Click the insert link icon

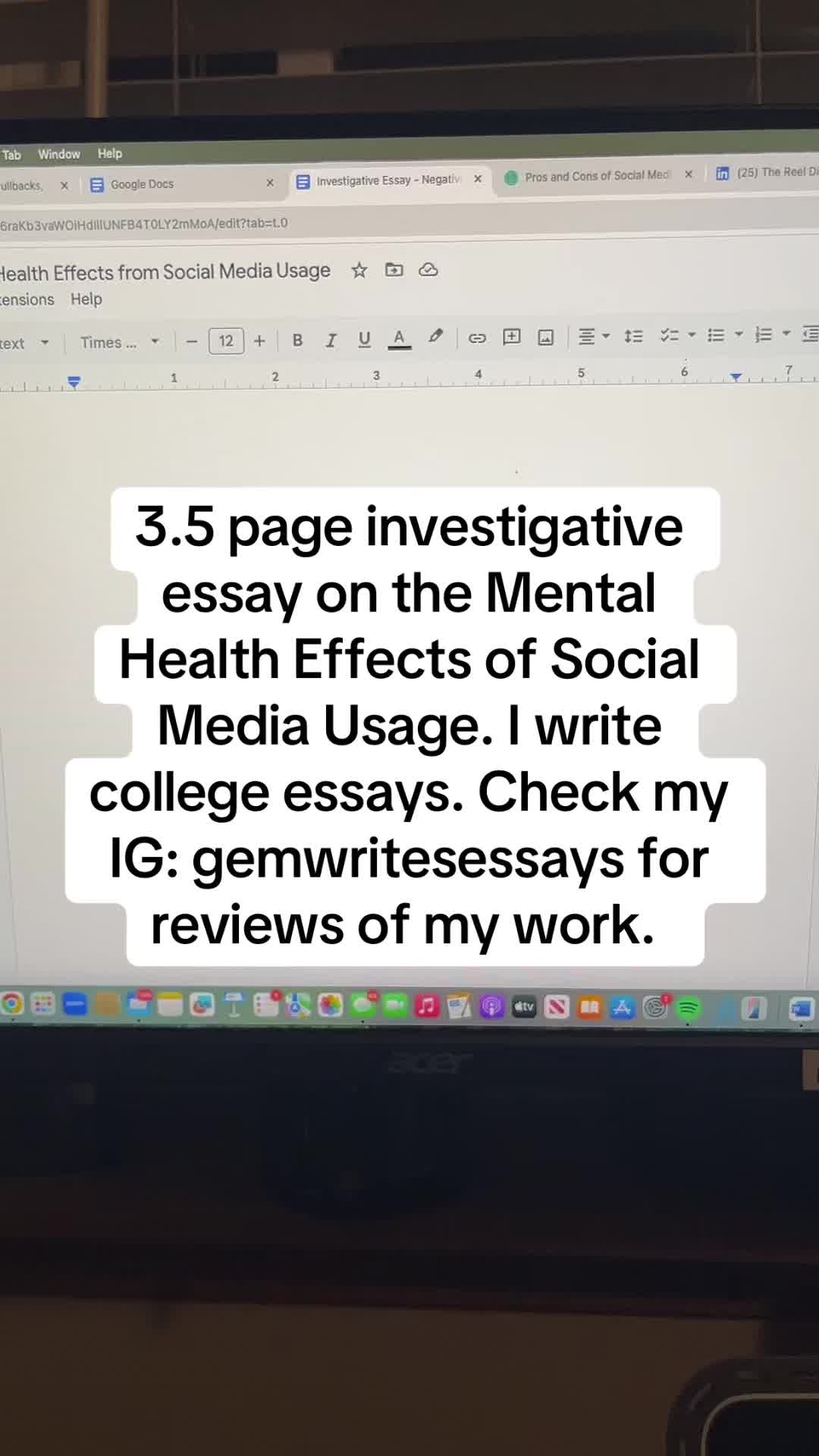477,338
